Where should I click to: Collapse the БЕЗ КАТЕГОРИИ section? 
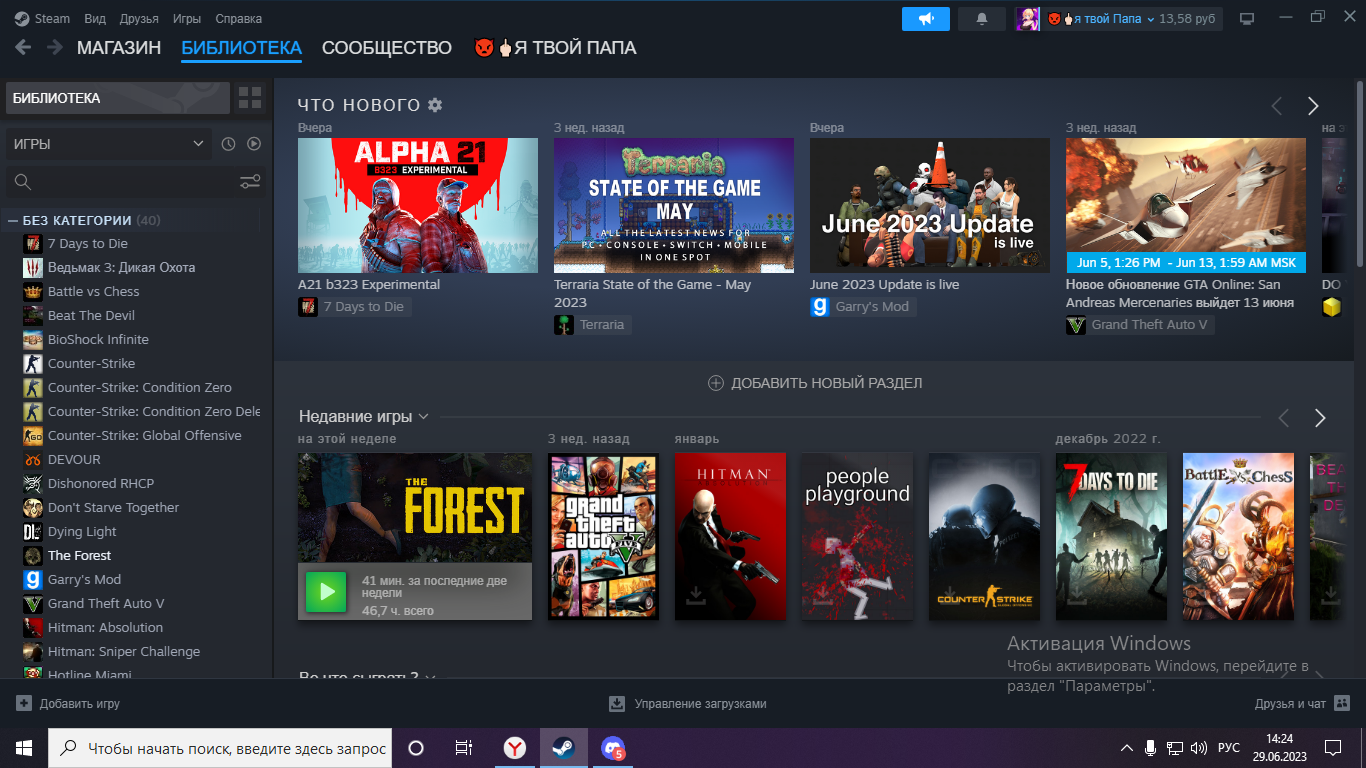(x=13, y=220)
